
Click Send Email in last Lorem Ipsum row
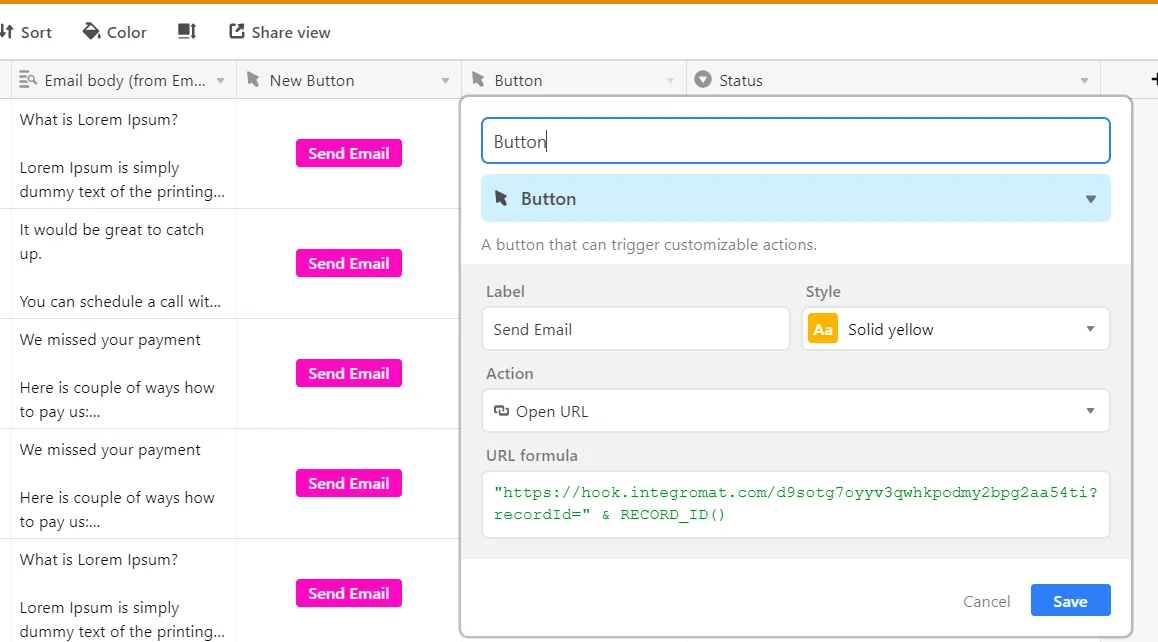(x=349, y=593)
